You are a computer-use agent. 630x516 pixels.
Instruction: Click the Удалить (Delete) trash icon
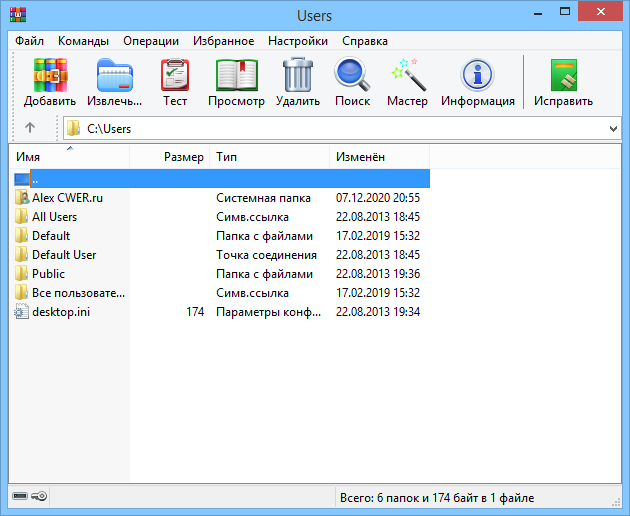click(x=298, y=76)
